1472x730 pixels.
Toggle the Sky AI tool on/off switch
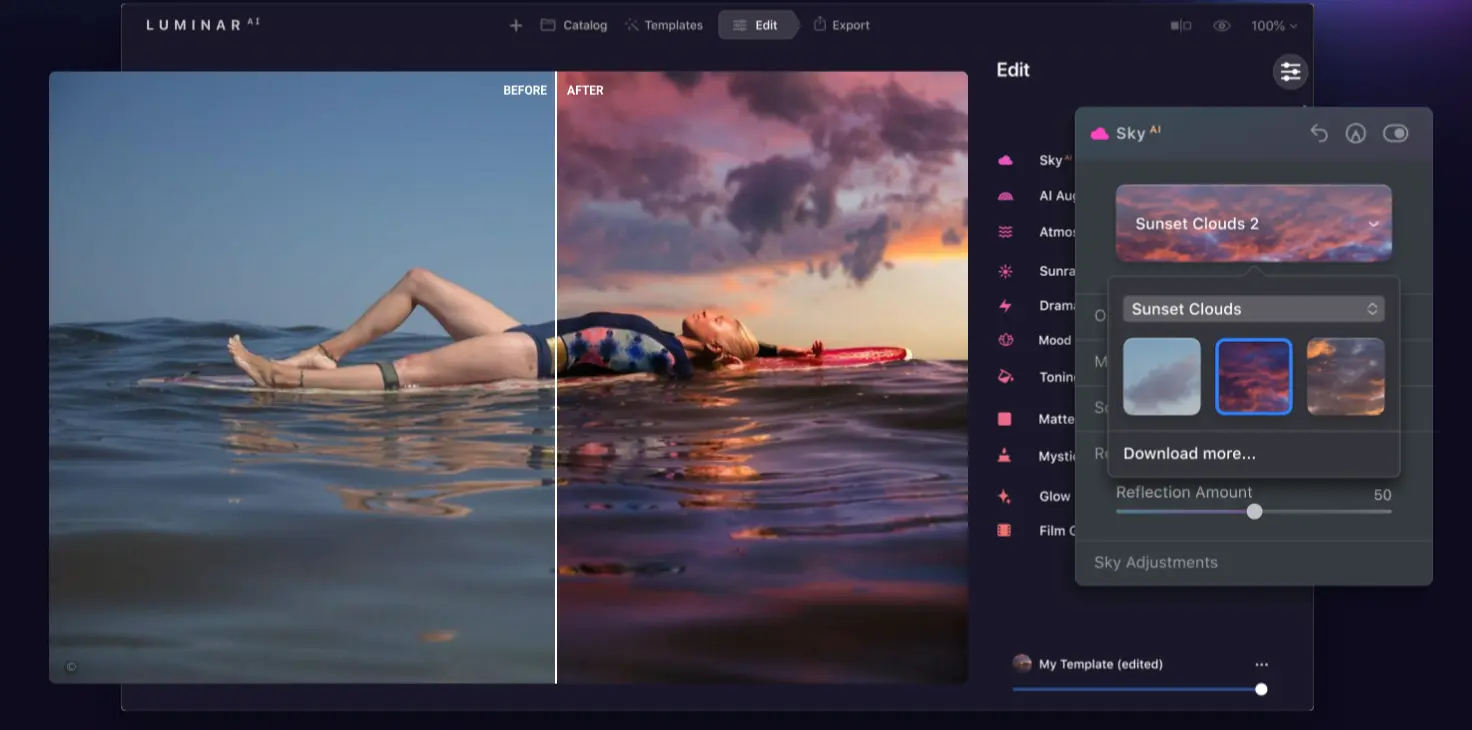pos(1395,133)
